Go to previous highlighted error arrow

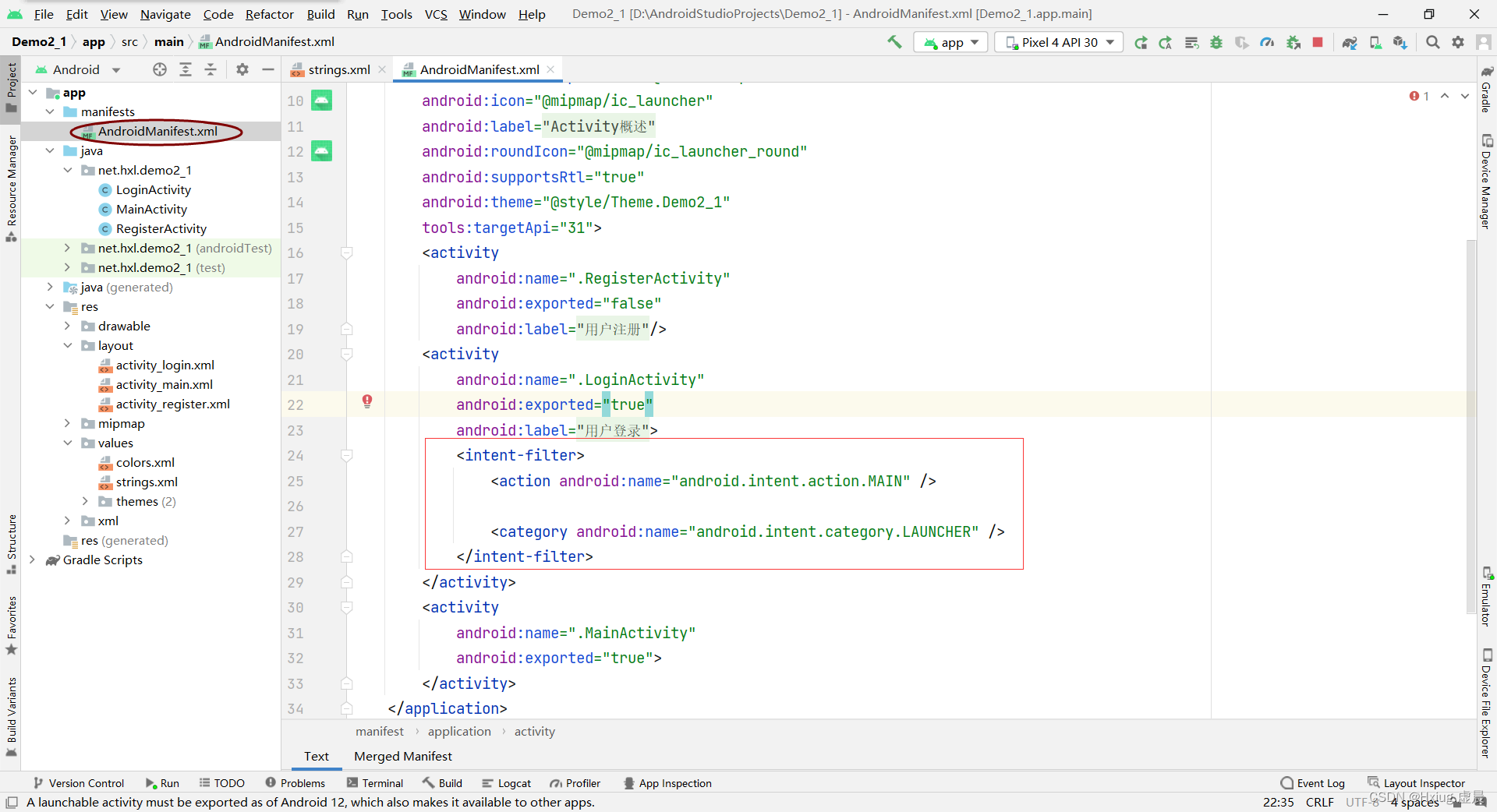click(x=1445, y=96)
